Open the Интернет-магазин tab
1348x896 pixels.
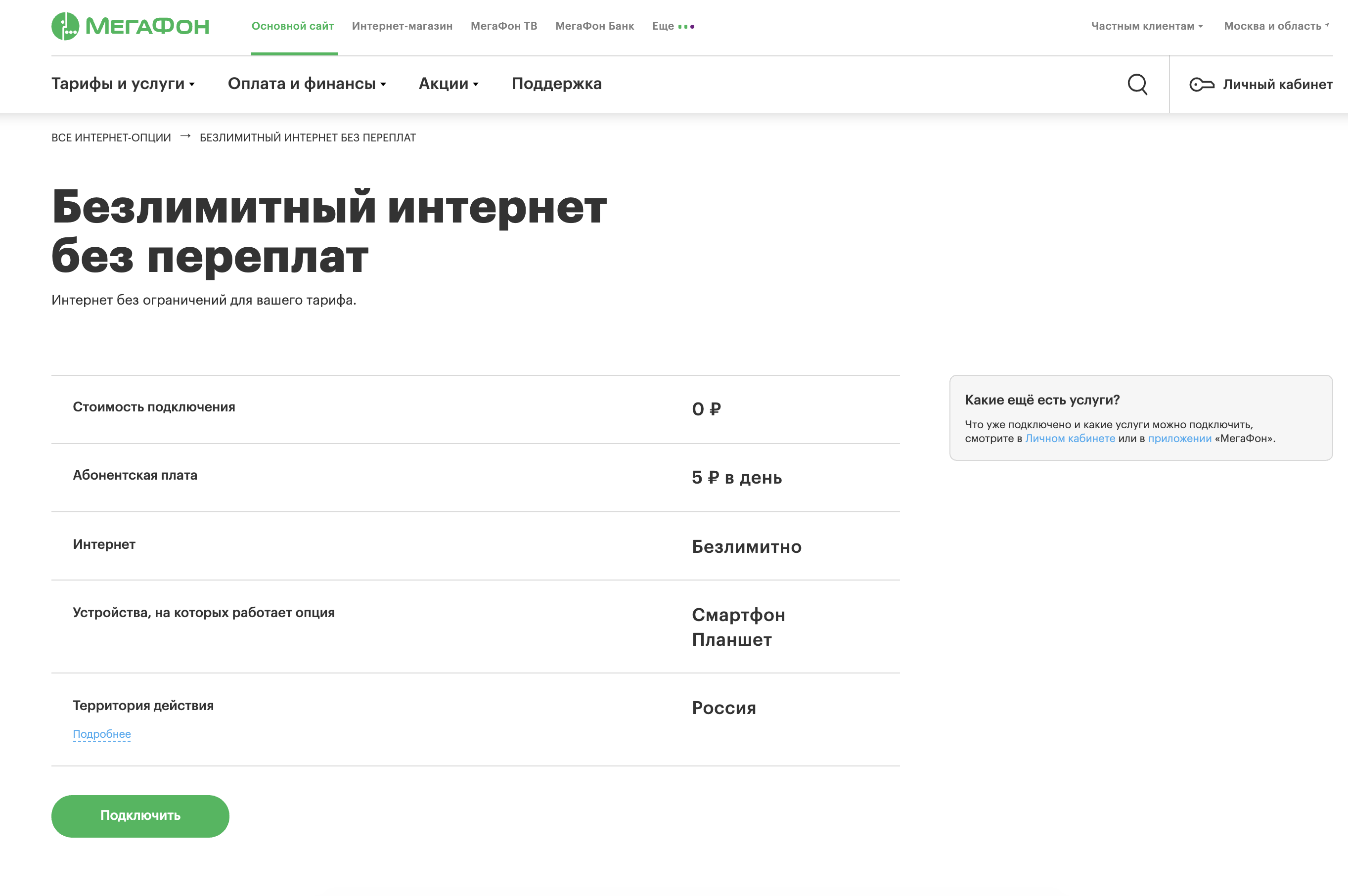(403, 26)
